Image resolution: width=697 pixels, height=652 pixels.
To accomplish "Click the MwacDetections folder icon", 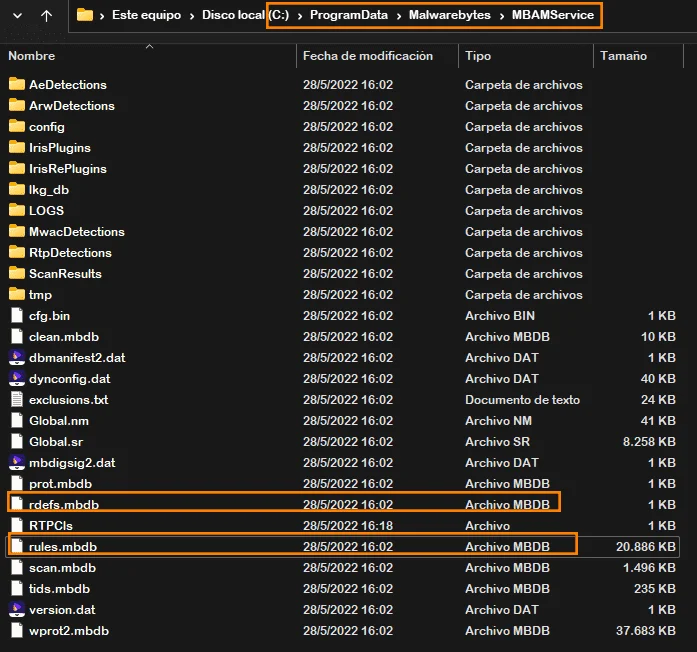I will (x=17, y=231).
